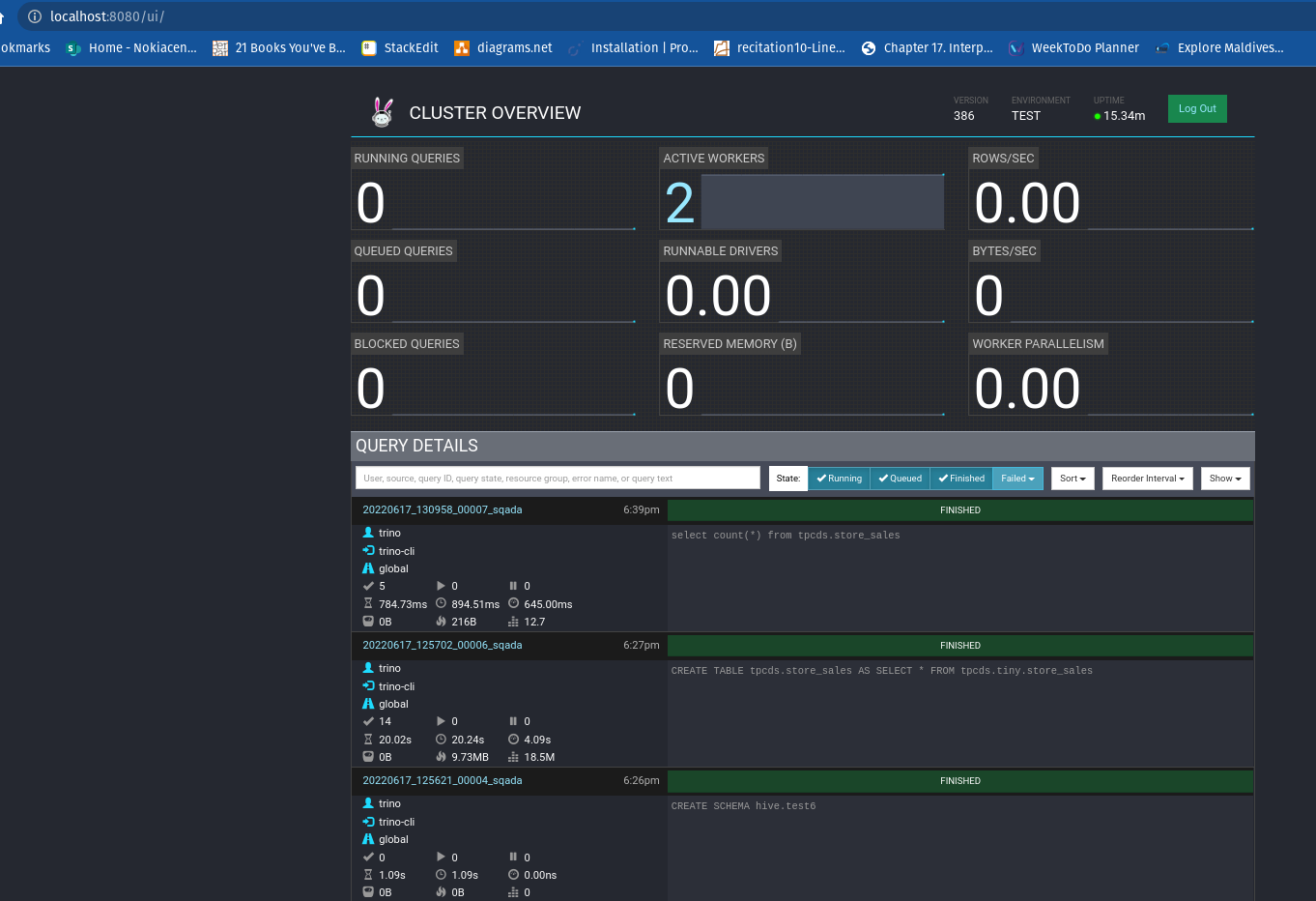Click the 'CREATE SCHEMA hive.test6' query text
Image resolution: width=1316 pixels, height=901 pixels.
point(744,805)
